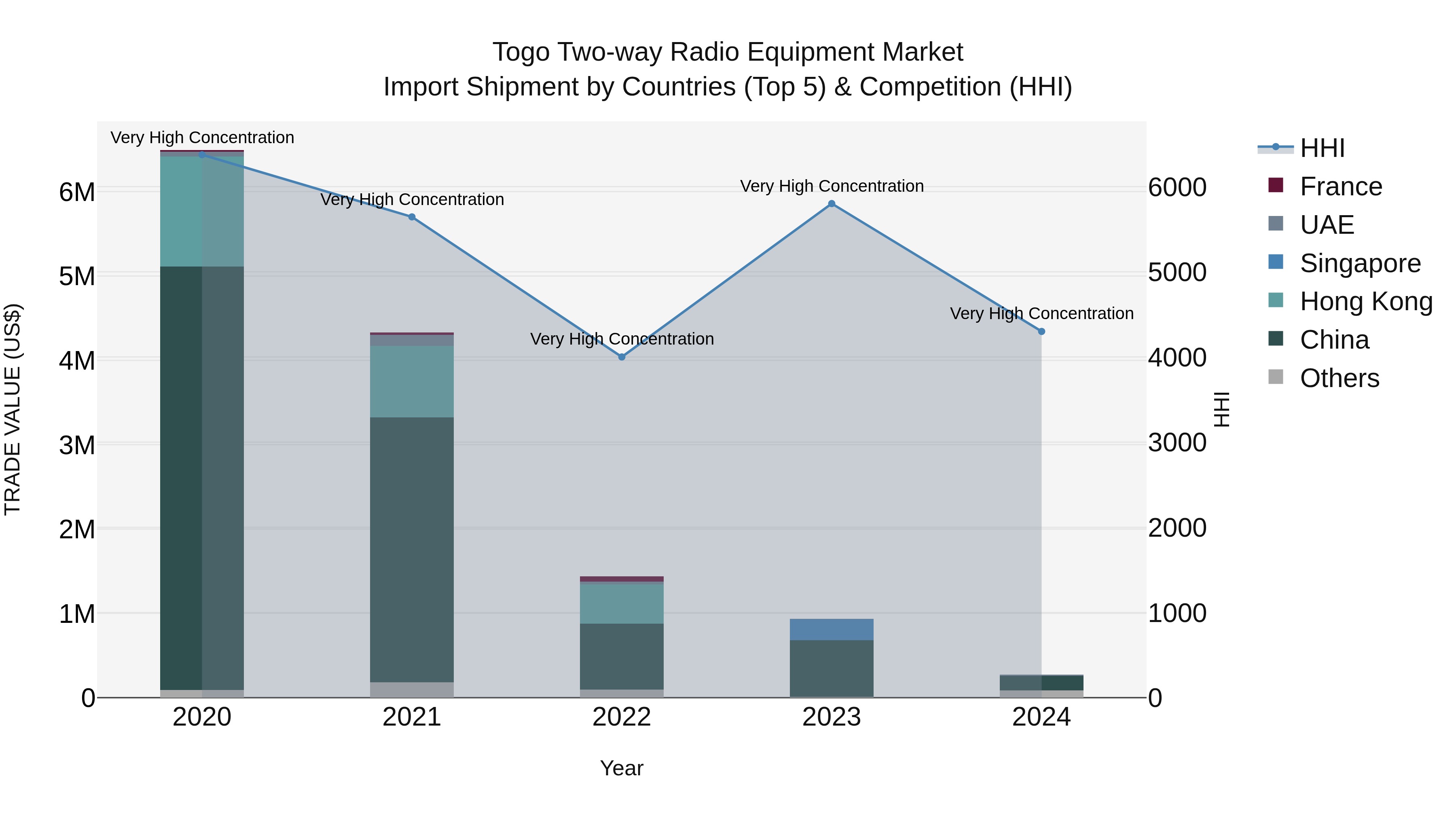This screenshot has height=819, width=1456.
Task: Click the Year x-axis title
Action: point(622,768)
